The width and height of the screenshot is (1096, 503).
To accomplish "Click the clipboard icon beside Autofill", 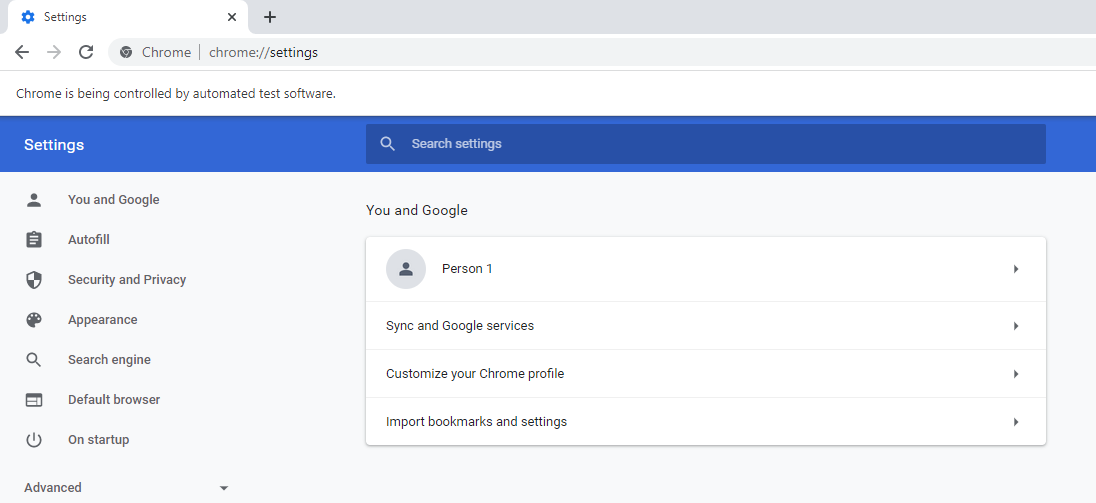I will point(34,240).
